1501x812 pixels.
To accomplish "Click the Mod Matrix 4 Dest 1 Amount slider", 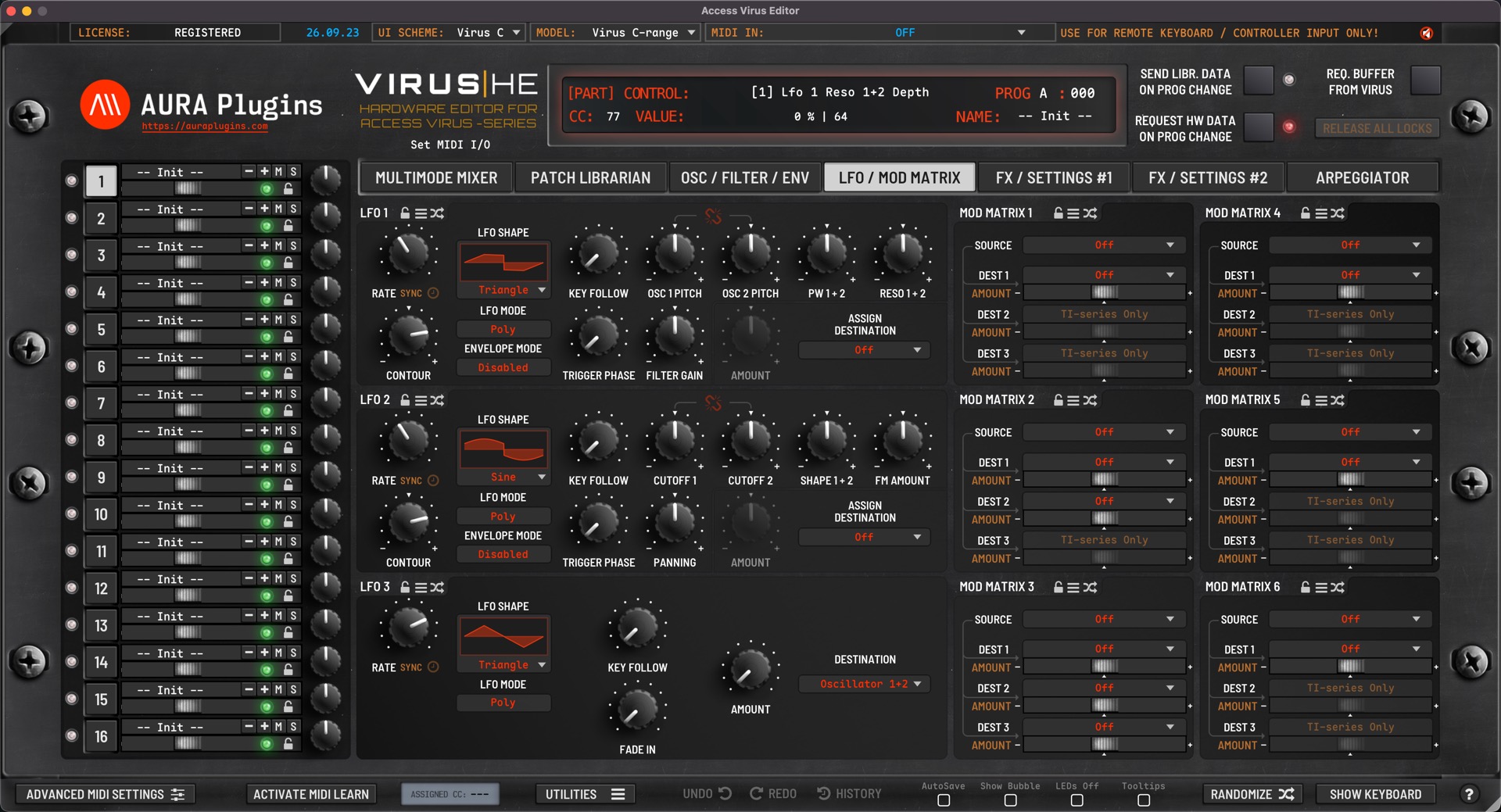I will tap(1350, 293).
